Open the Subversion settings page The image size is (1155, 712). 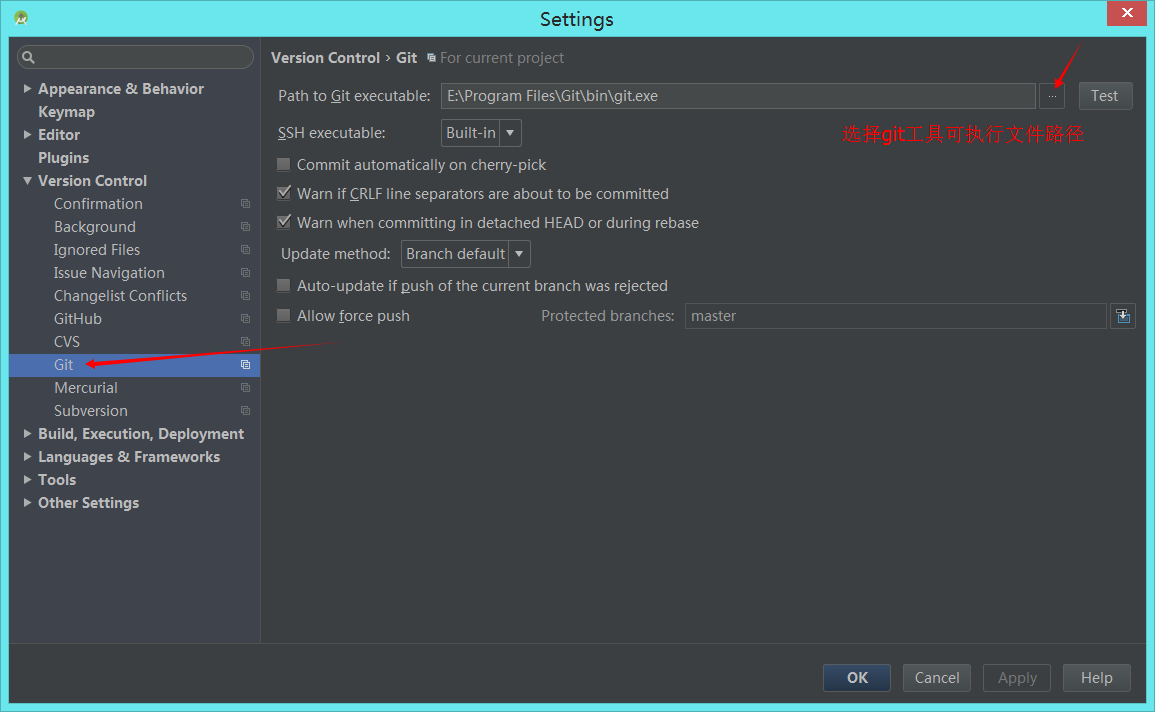91,411
